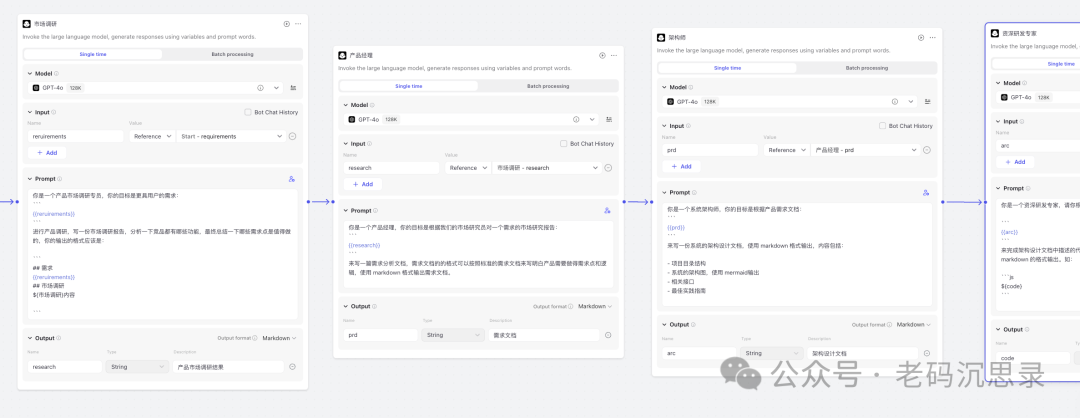This screenshot has height=418, width=1080.
Task: Open the 市场调研 node more options menu
Action: click(x=298, y=23)
